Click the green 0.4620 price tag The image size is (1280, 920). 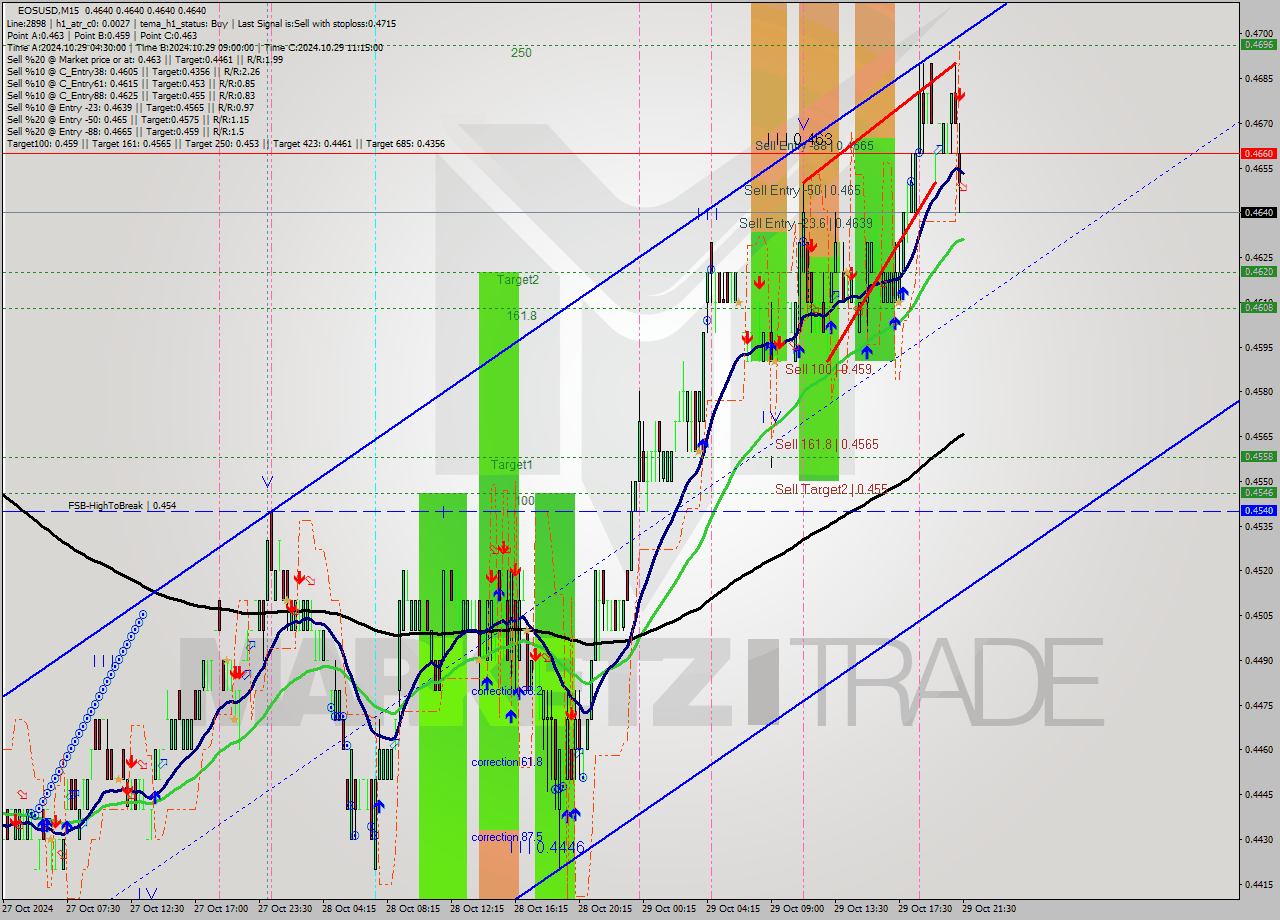[1258, 271]
